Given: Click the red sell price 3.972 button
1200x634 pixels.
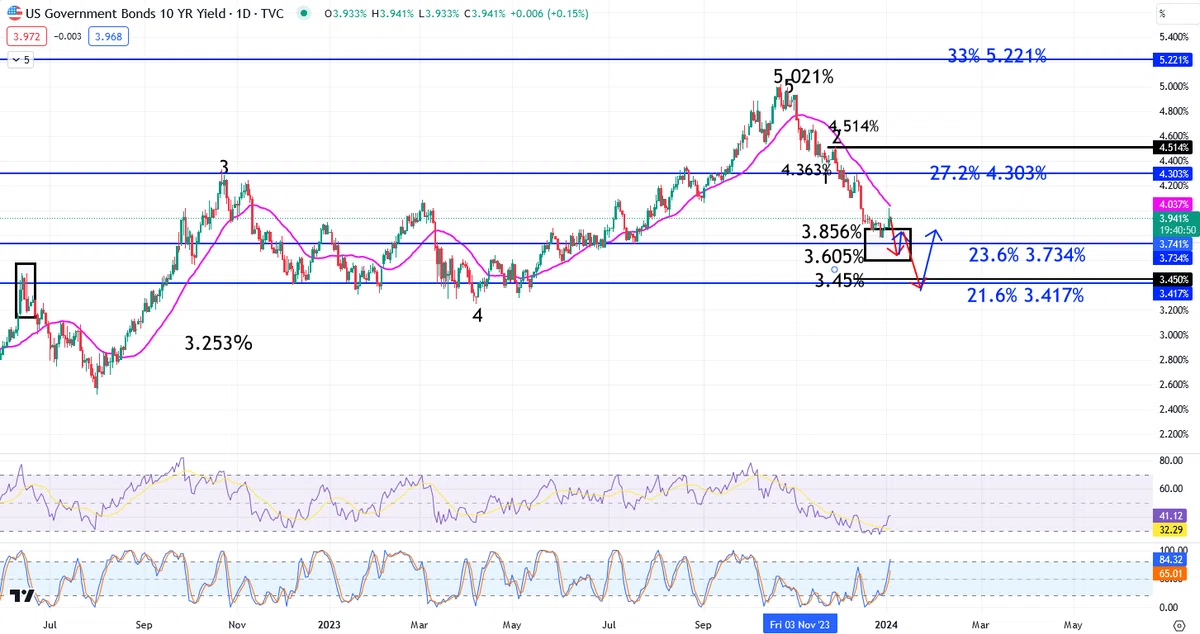Looking at the screenshot, I should (25, 37).
